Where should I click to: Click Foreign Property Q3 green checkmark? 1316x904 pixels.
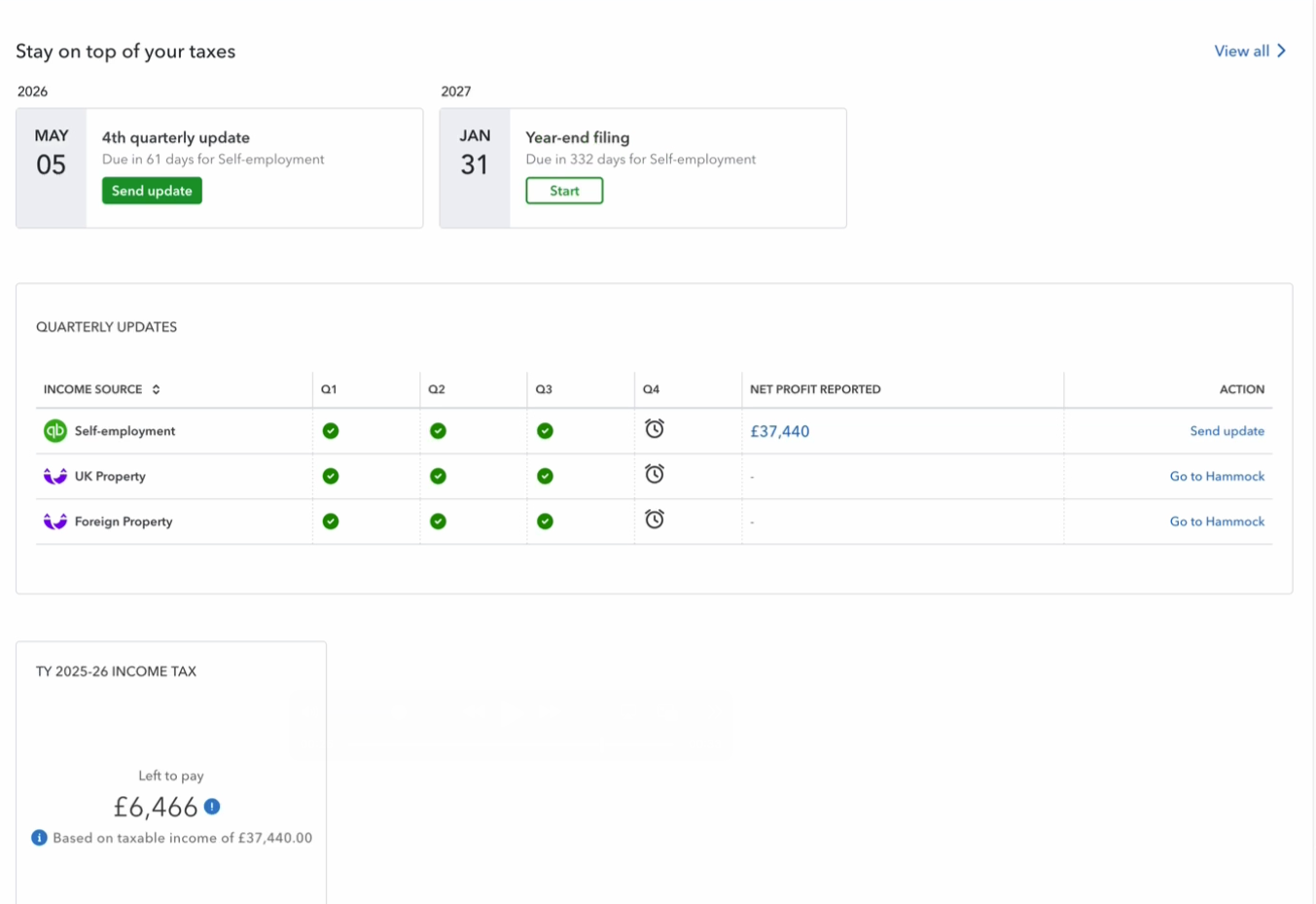[x=545, y=522]
